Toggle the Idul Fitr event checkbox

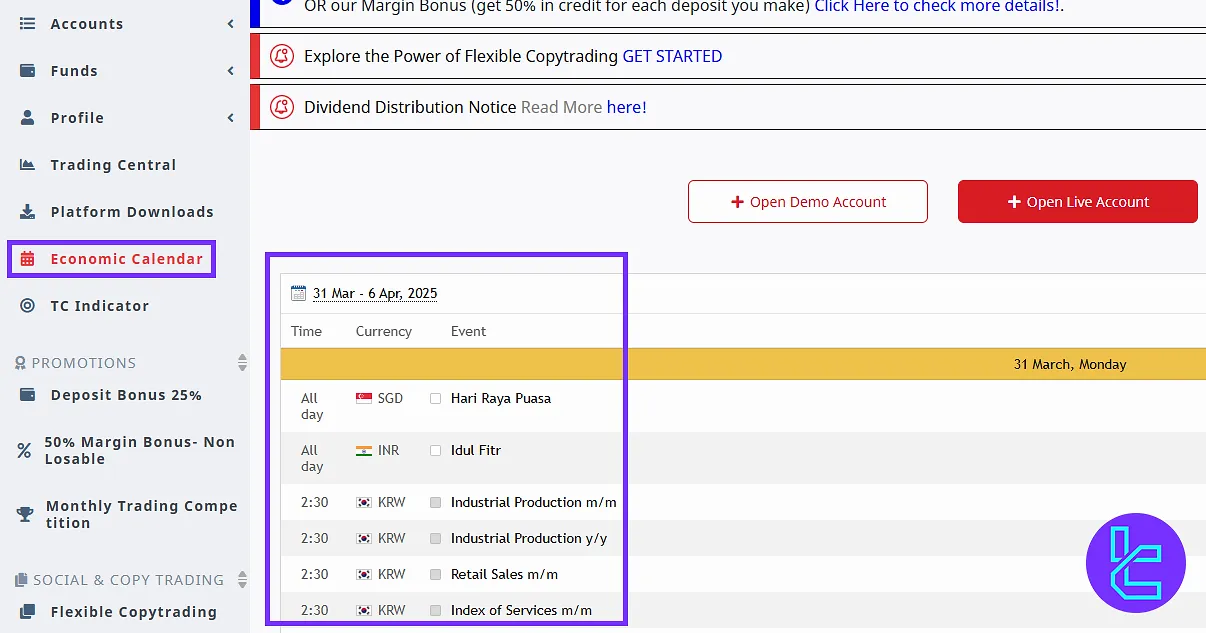click(435, 451)
